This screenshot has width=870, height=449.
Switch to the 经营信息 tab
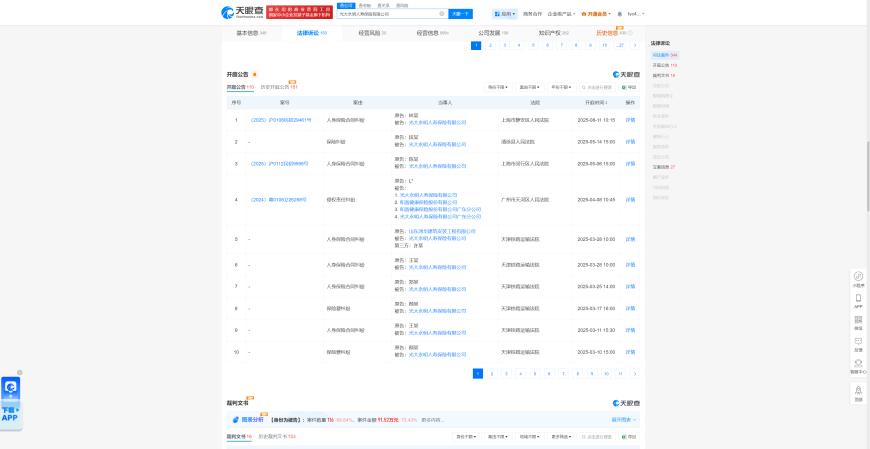coord(432,33)
